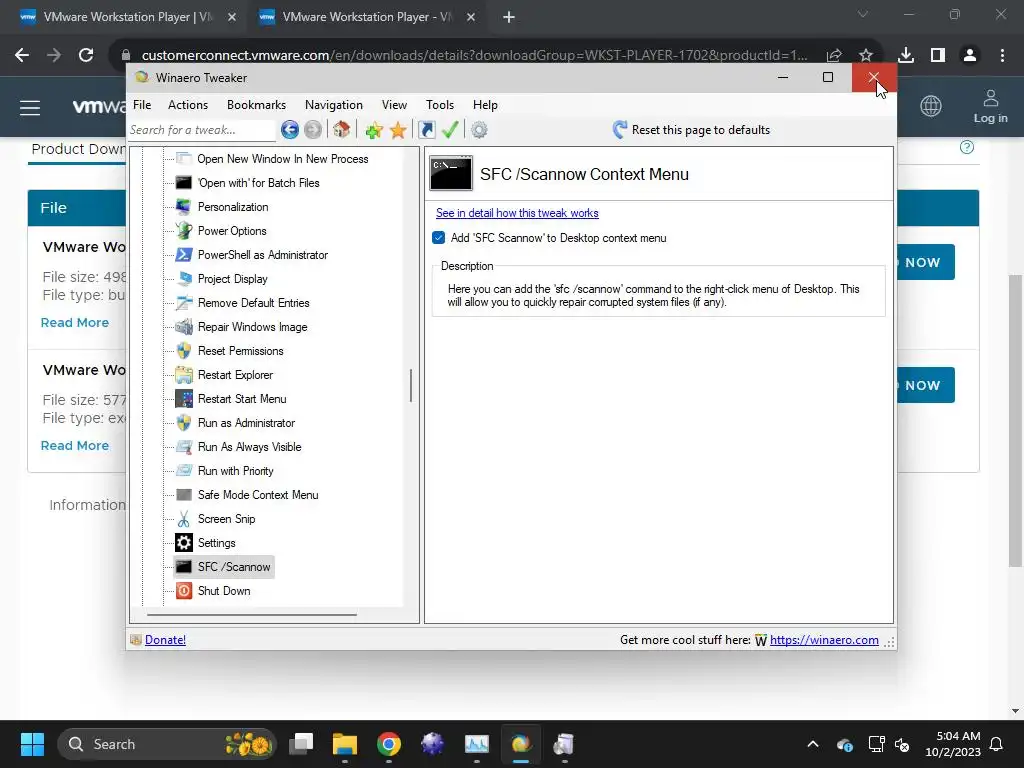The width and height of the screenshot is (1024, 768).
Task: Click Add to bookmarks star-plus icon
Action: point(374,130)
